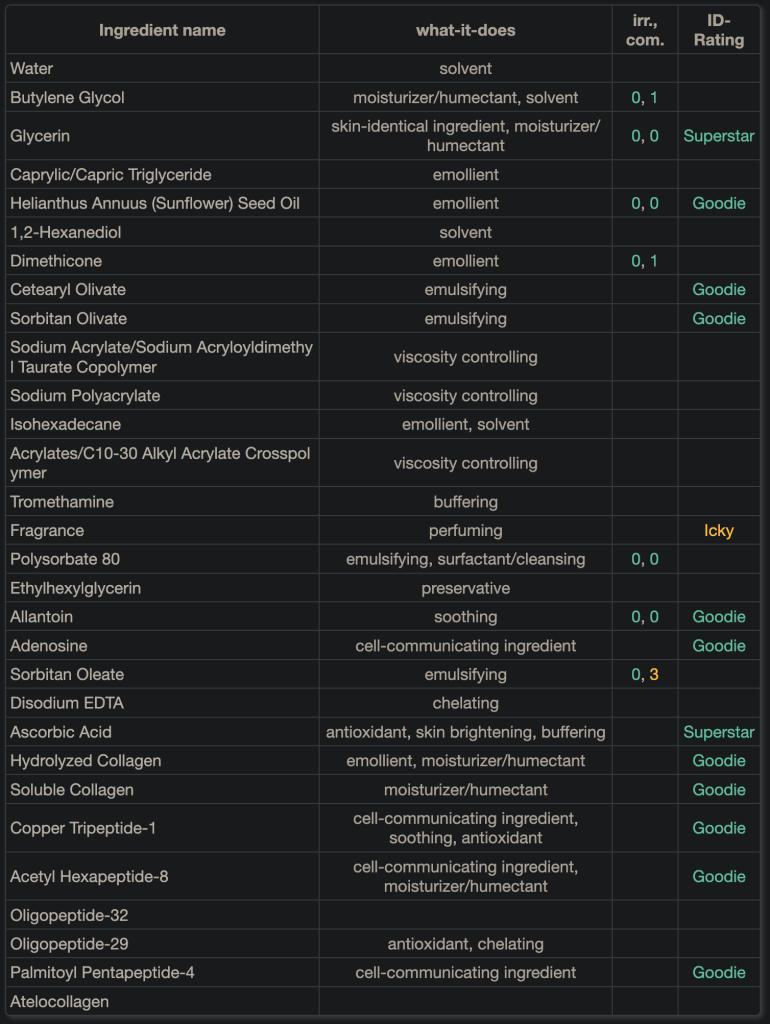Viewport: 770px width, 1024px height.
Task: Open the Acetyl Hexapeptide-8 ingredient
Action: tap(89, 877)
